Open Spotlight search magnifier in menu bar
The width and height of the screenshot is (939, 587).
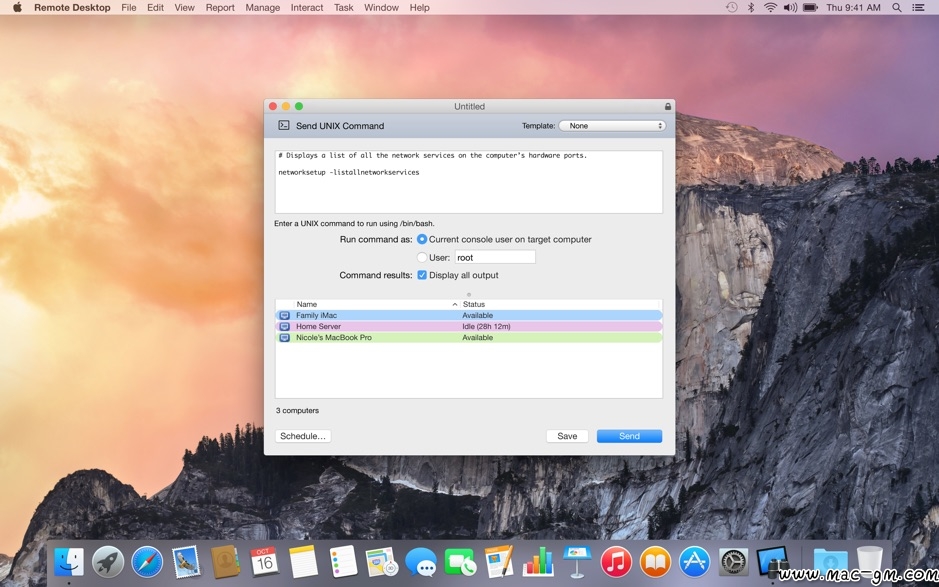[x=896, y=7]
